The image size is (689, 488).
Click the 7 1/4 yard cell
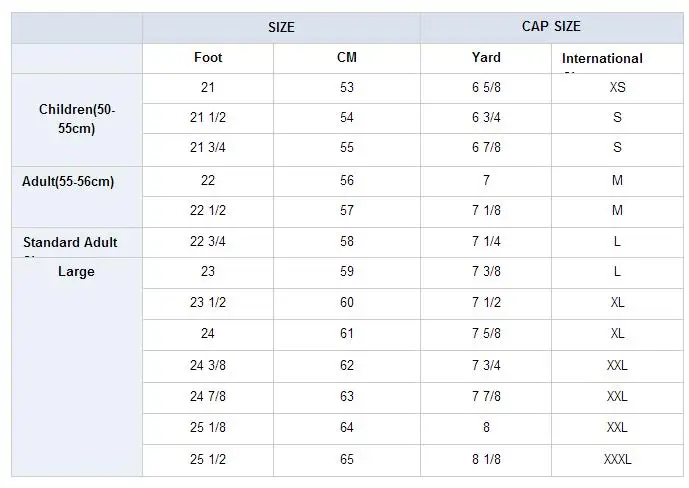tap(486, 242)
